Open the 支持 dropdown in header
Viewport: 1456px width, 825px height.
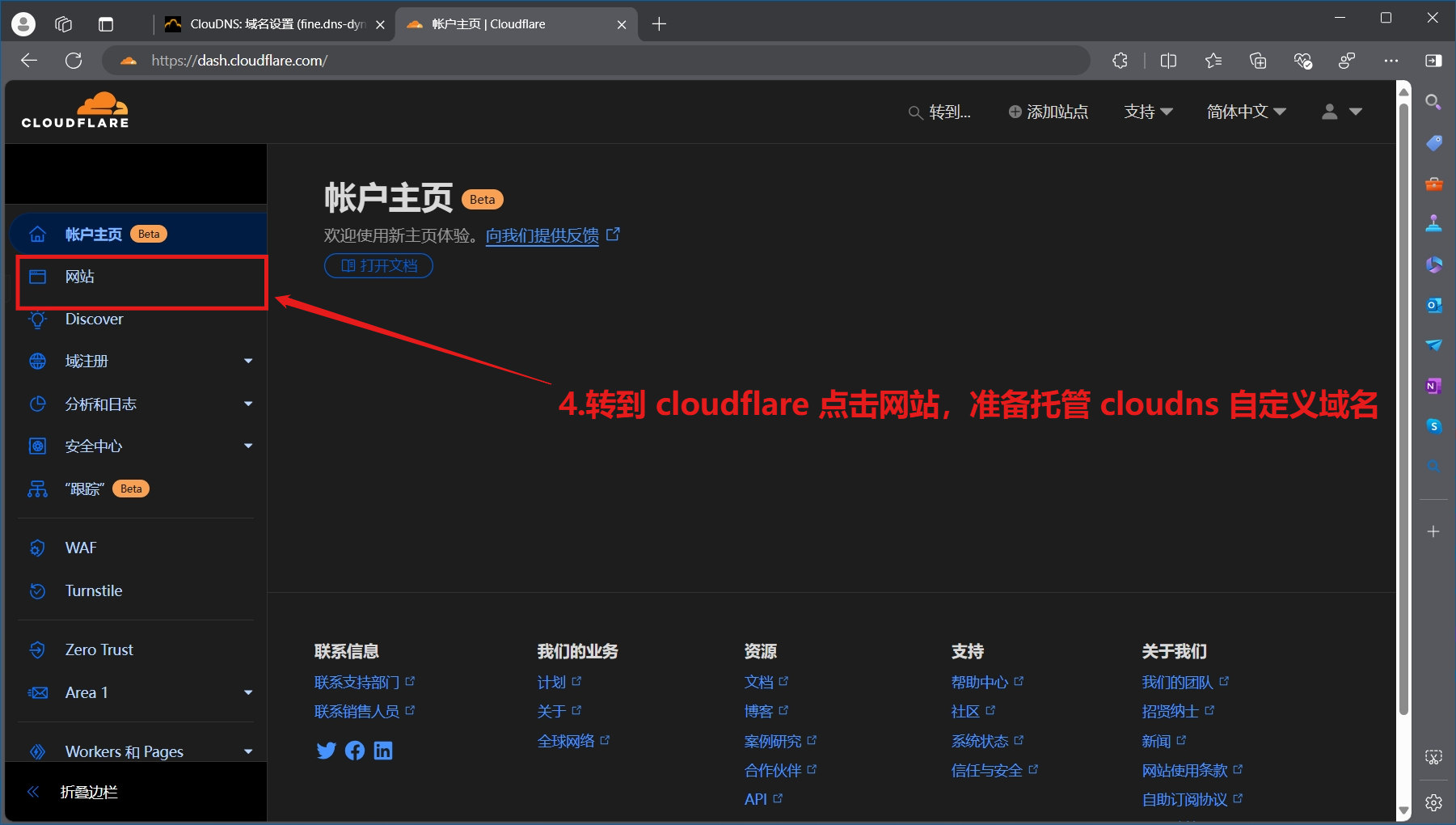tap(1148, 112)
